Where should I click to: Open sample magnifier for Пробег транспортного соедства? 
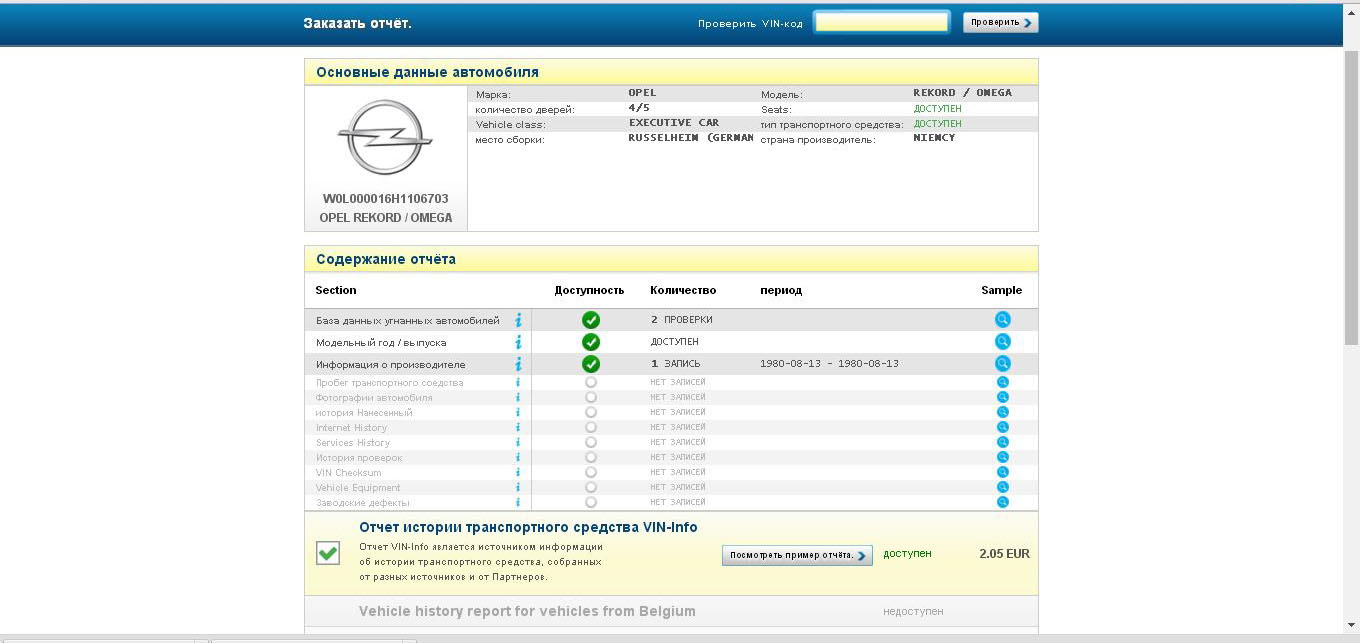pos(1002,382)
